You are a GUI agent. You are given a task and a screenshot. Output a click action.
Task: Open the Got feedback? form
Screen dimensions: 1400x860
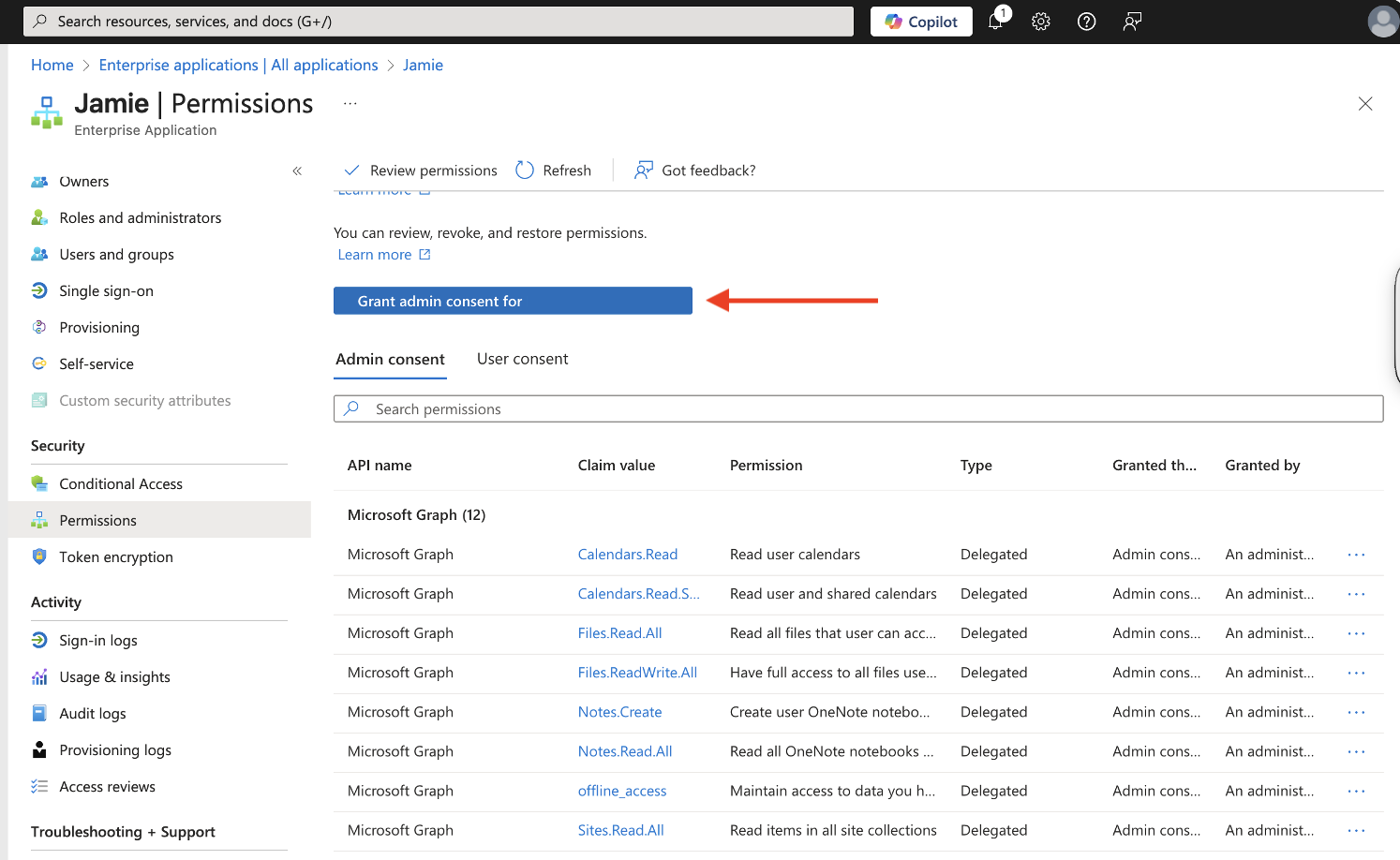click(x=694, y=170)
